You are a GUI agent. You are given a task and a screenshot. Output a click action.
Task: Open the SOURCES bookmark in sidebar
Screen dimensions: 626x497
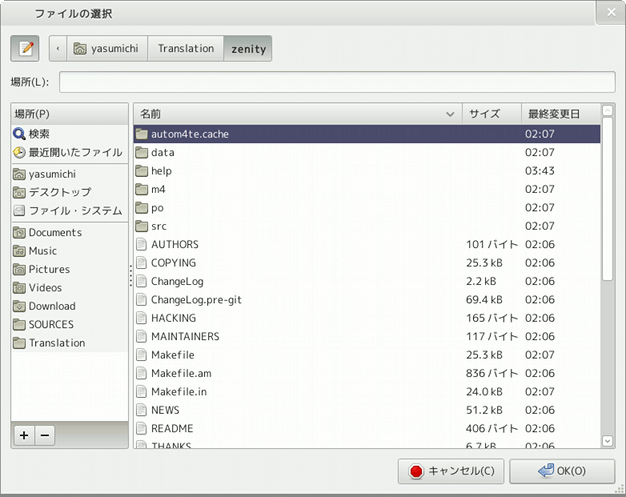(x=51, y=325)
